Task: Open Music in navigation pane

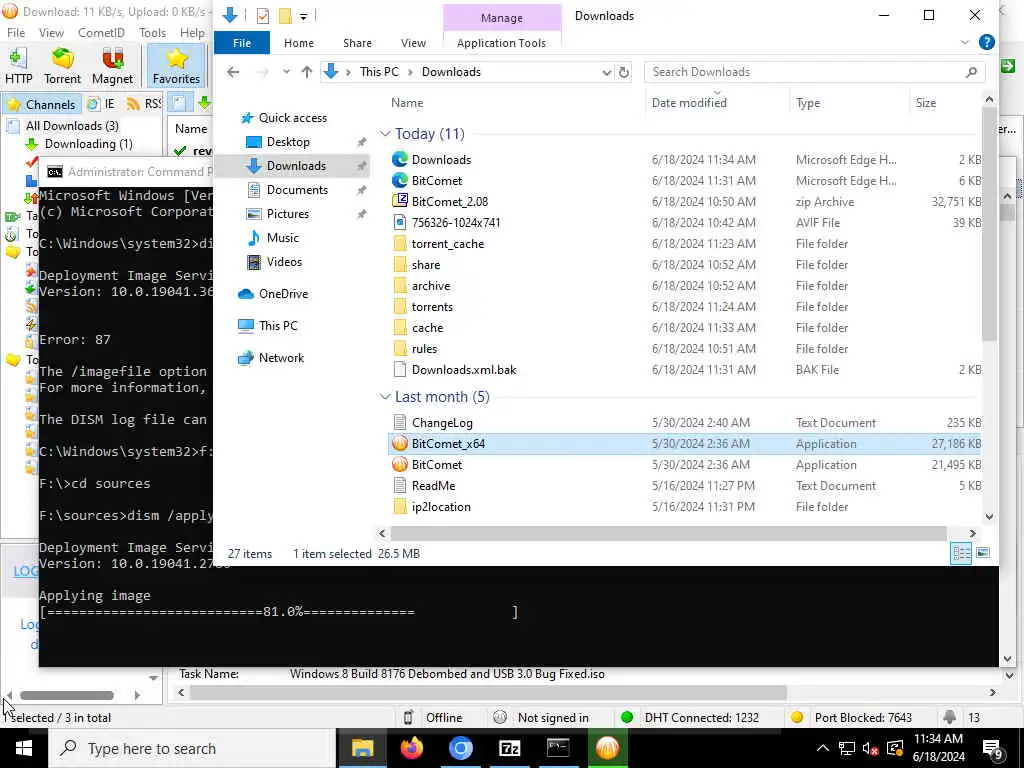Action: click(282, 238)
